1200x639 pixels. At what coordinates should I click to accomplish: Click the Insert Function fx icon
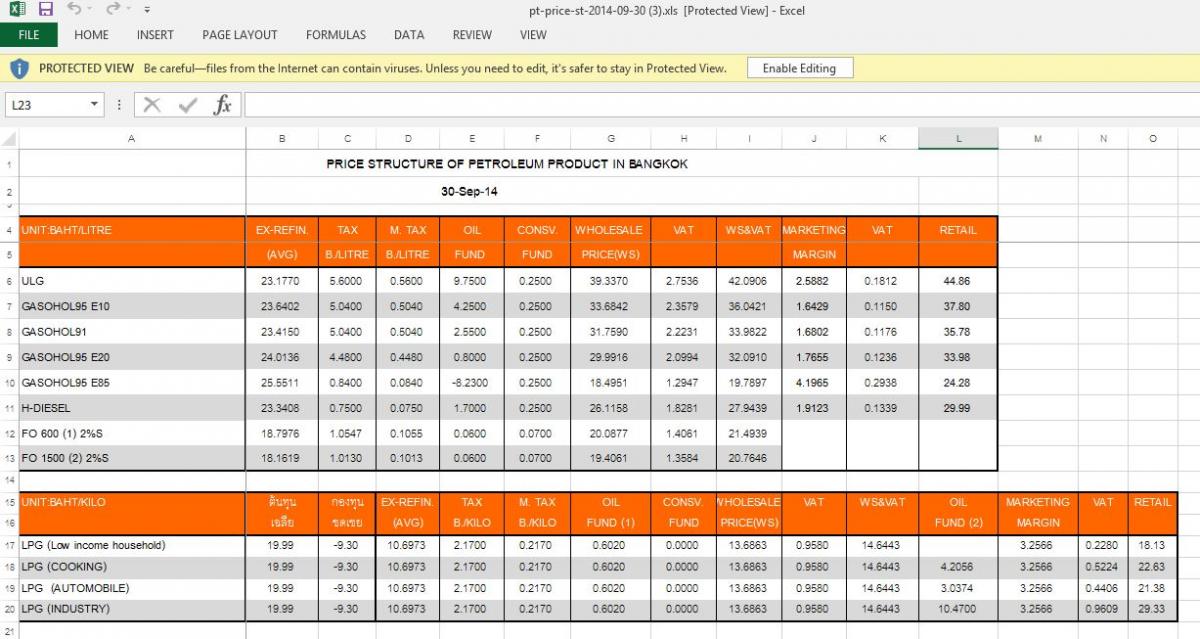[223, 104]
